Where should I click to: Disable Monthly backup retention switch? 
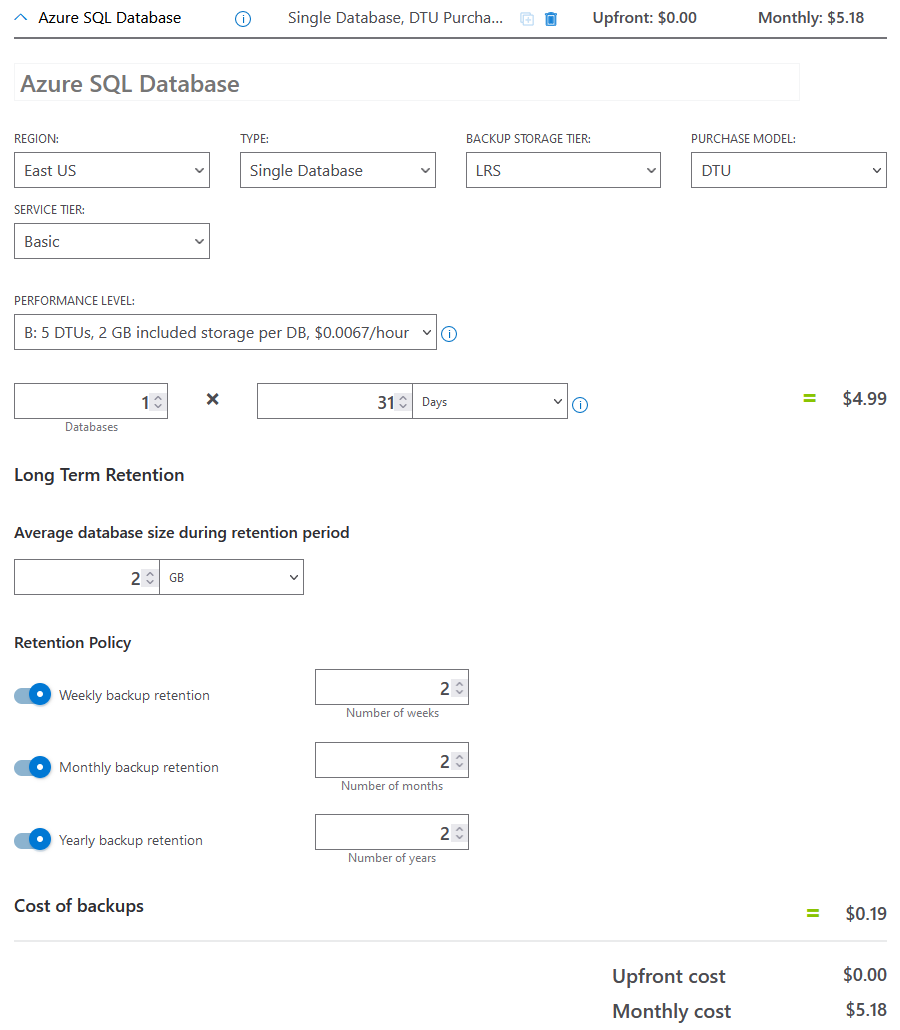(33, 767)
